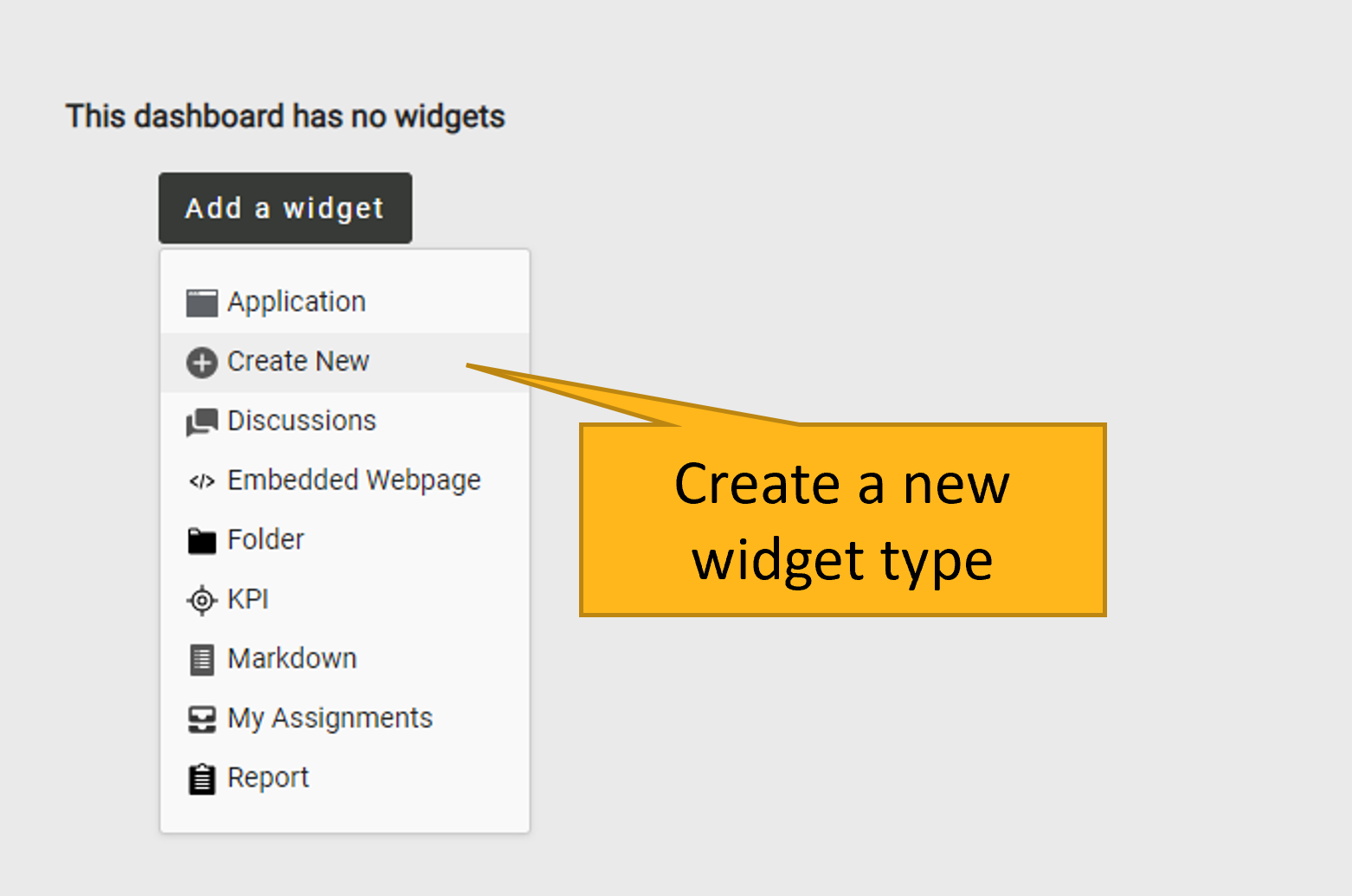
Task: Choose the Create New text entry
Action: coord(298,361)
